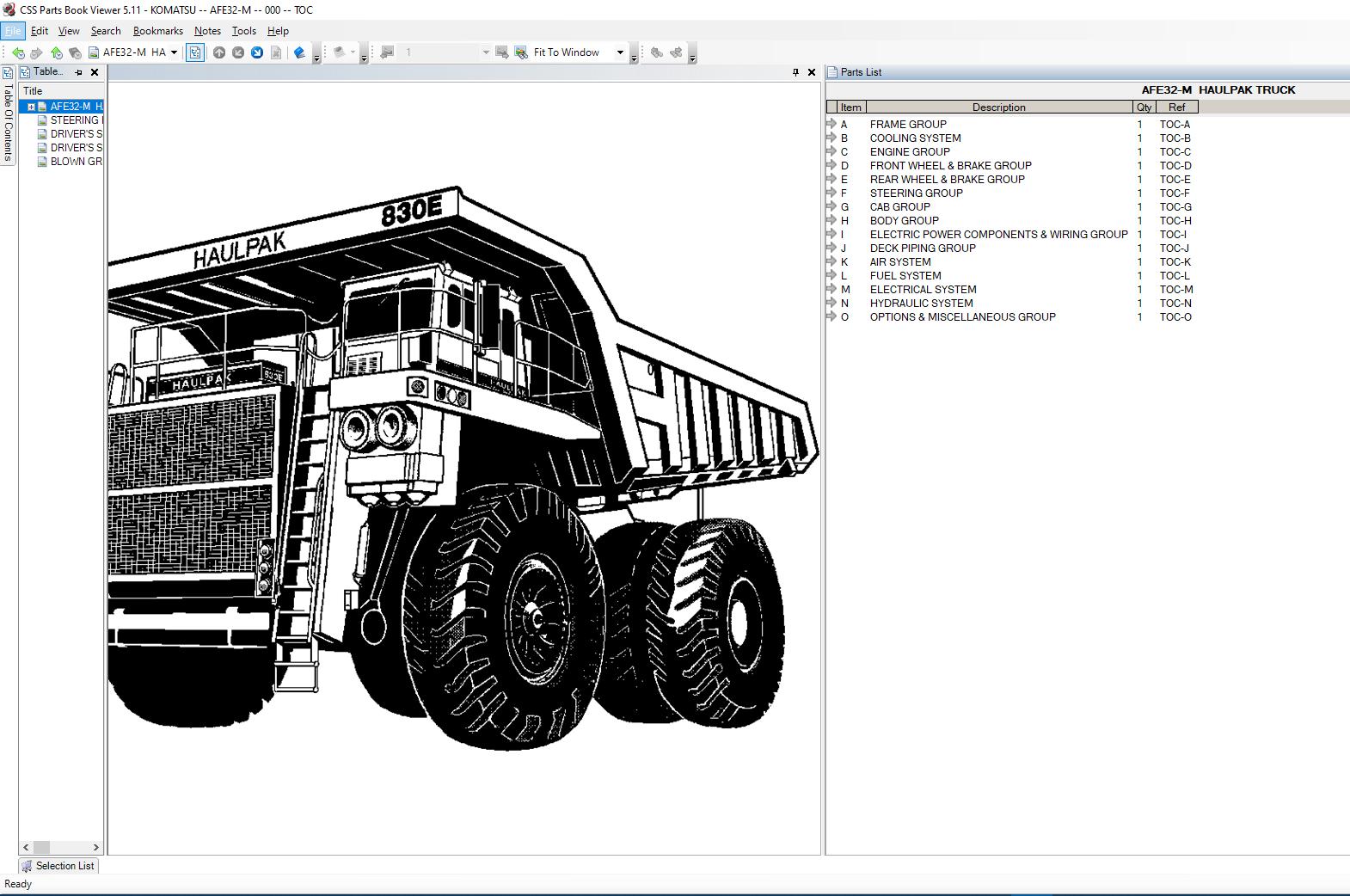Select the STEERING tree item
The image size is (1350, 896).
(71, 120)
